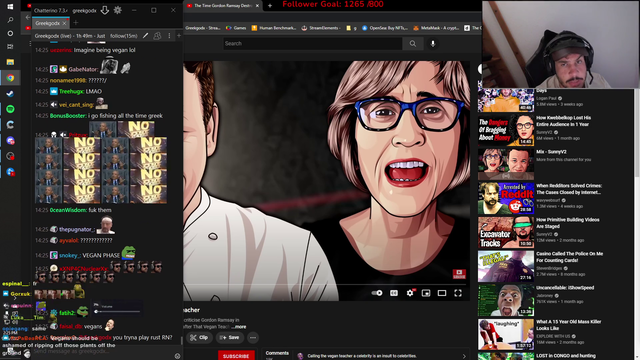Image resolution: width=640 pixels, height=360 pixels.
Task: Open a new browser tab
Action: coord(270,6)
